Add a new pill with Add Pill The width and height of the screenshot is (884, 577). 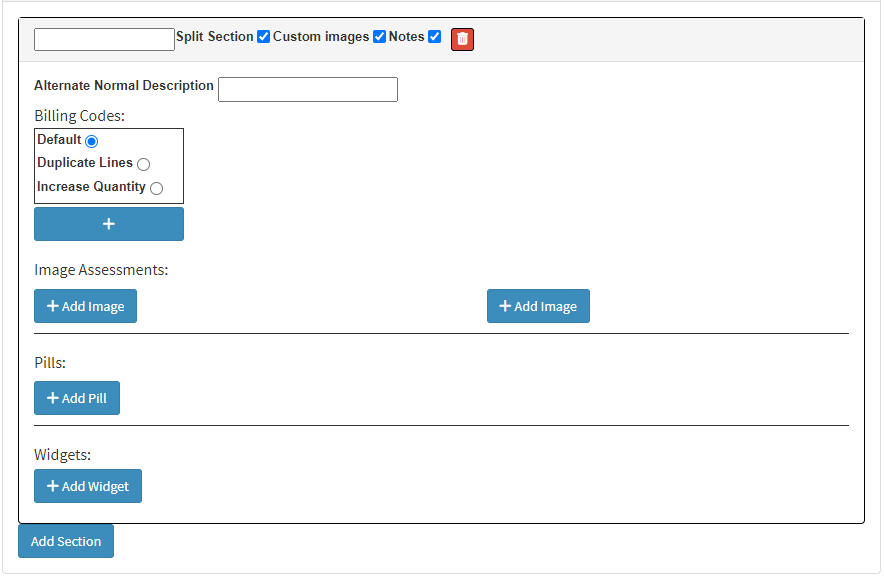coord(77,398)
